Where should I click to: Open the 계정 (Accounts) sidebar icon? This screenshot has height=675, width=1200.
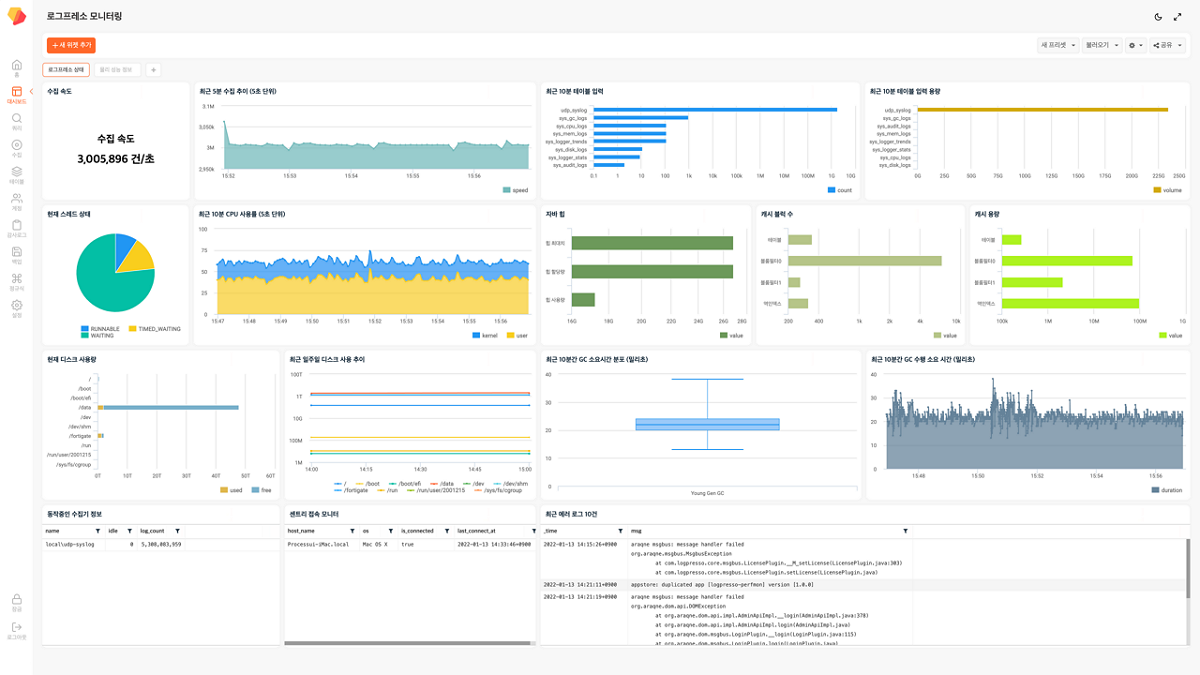17,199
